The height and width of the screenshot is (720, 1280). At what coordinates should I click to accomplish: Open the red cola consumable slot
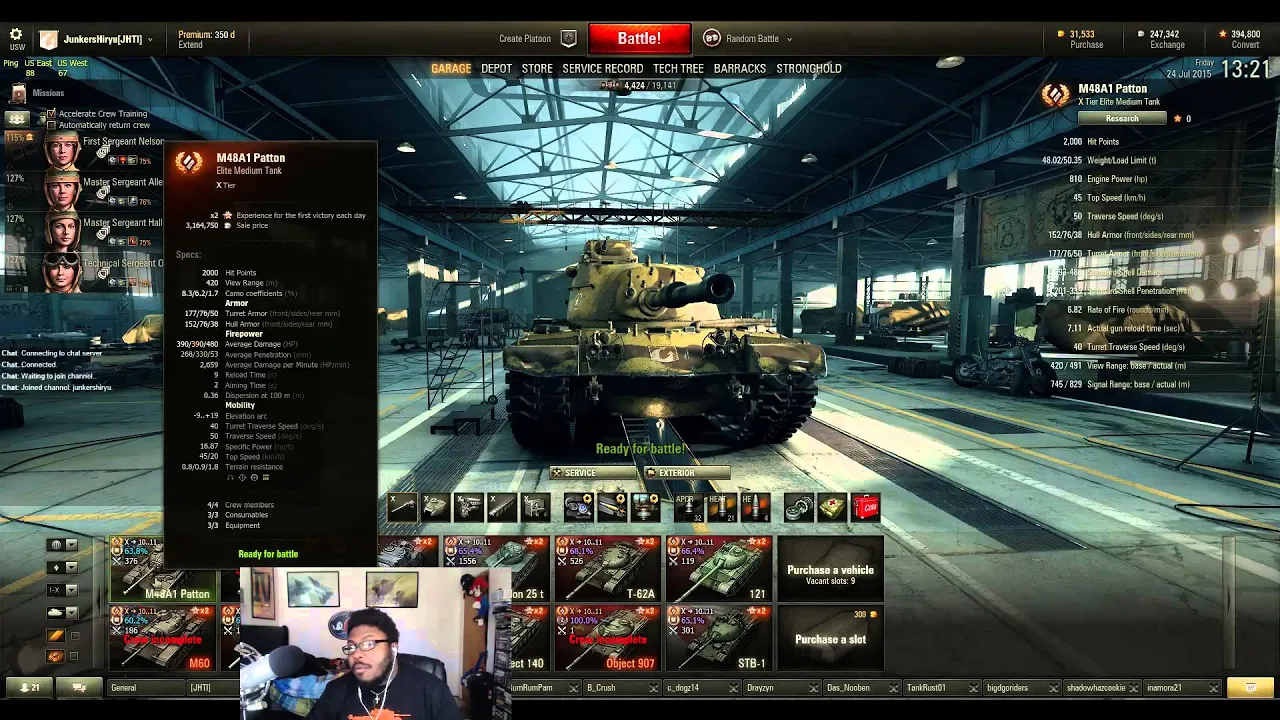pyautogui.click(x=866, y=507)
